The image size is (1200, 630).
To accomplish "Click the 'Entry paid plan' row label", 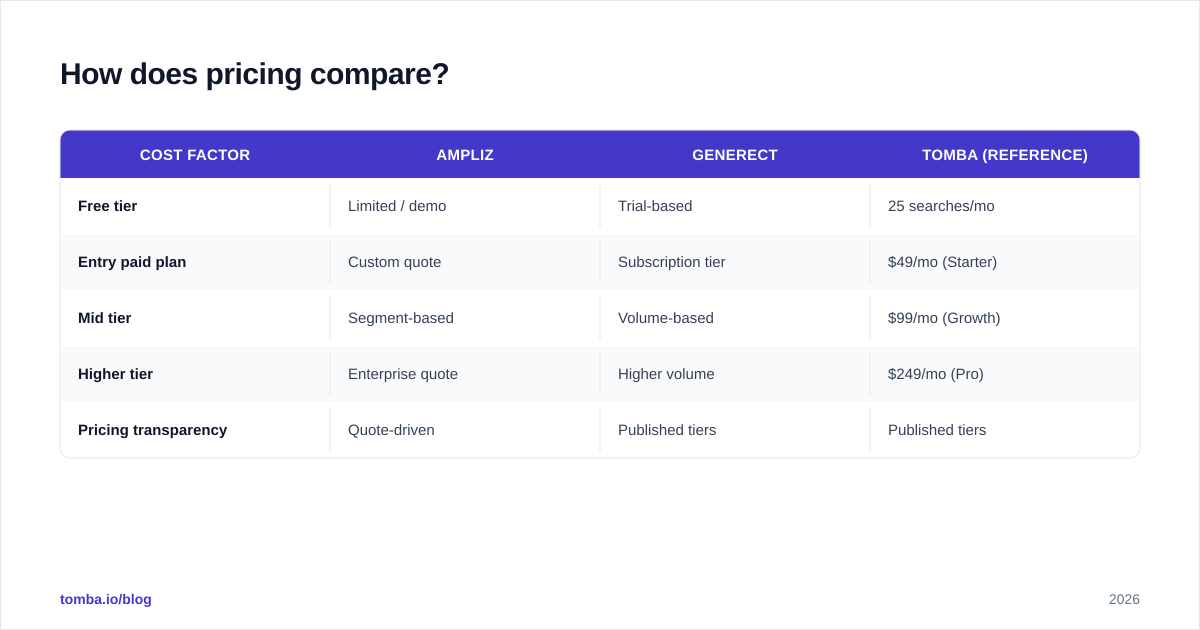I will click(132, 262).
